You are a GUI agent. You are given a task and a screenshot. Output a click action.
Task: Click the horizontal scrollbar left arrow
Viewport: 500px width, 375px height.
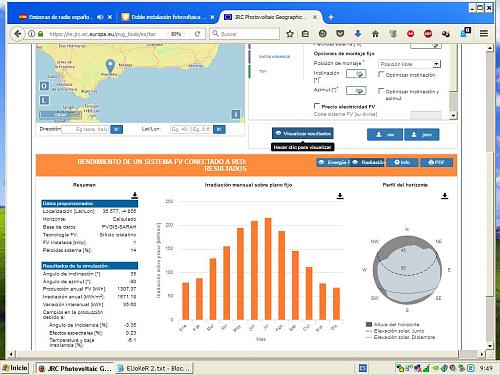tap(11, 354)
